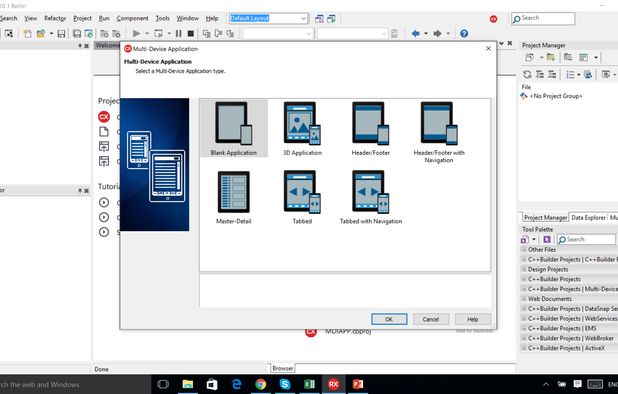Viewport: 618px width, 394px height.
Task: Click the RAD Studio RX taskbar icon
Action: pyautogui.click(x=333, y=384)
